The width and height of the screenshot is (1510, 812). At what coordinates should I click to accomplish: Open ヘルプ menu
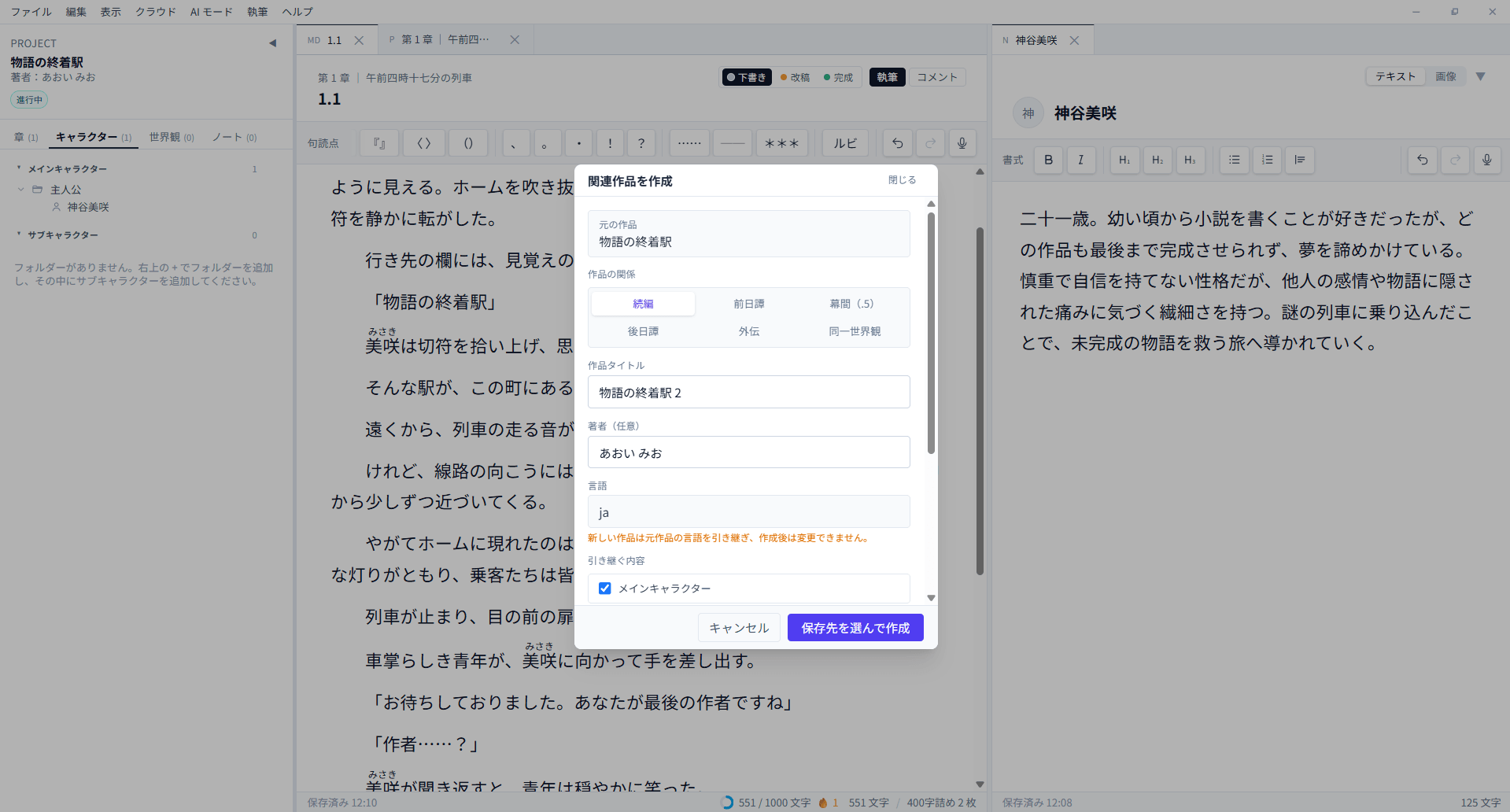297,12
